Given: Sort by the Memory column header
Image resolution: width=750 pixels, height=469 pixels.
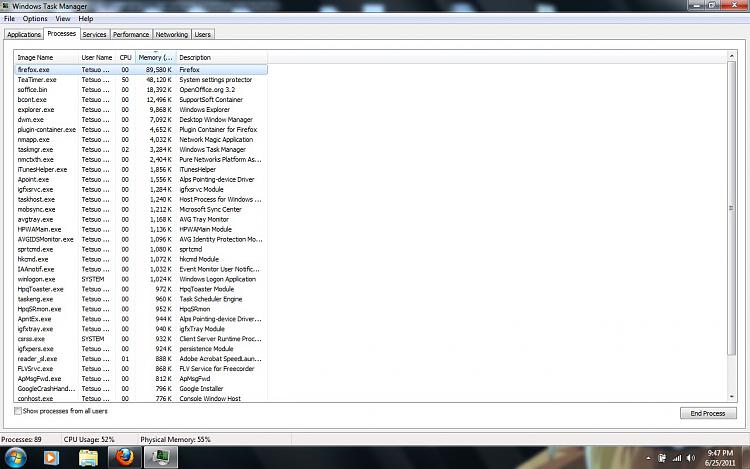Looking at the screenshot, I should (155, 57).
